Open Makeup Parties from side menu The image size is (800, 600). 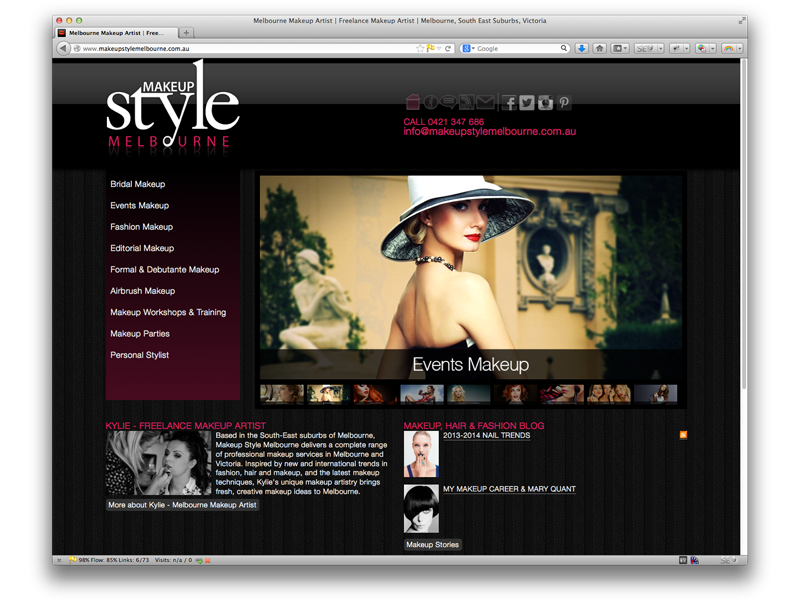(x=140, y=334)
